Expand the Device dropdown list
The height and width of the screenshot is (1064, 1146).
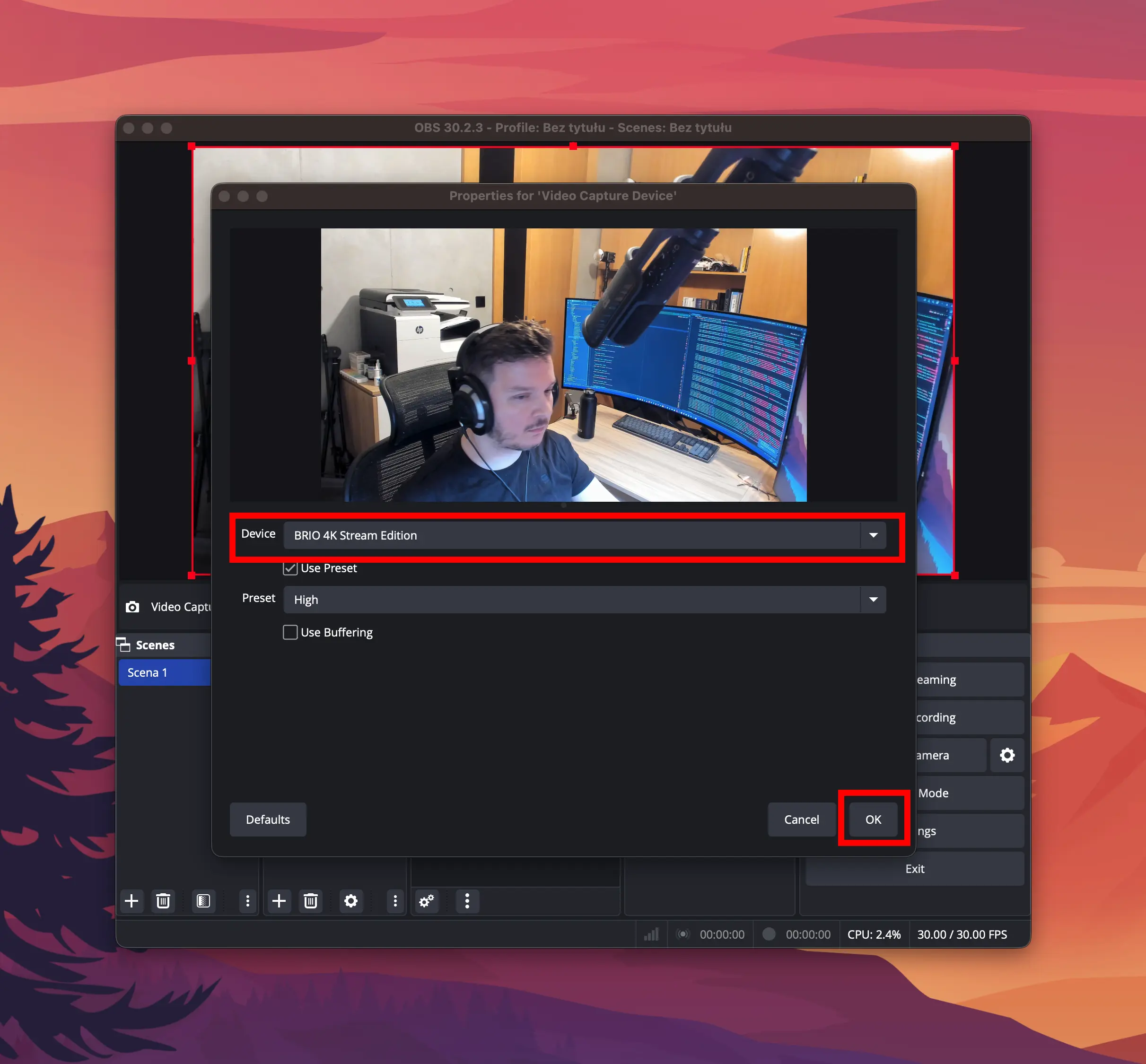pyautogui.click(x=873, y=535)
